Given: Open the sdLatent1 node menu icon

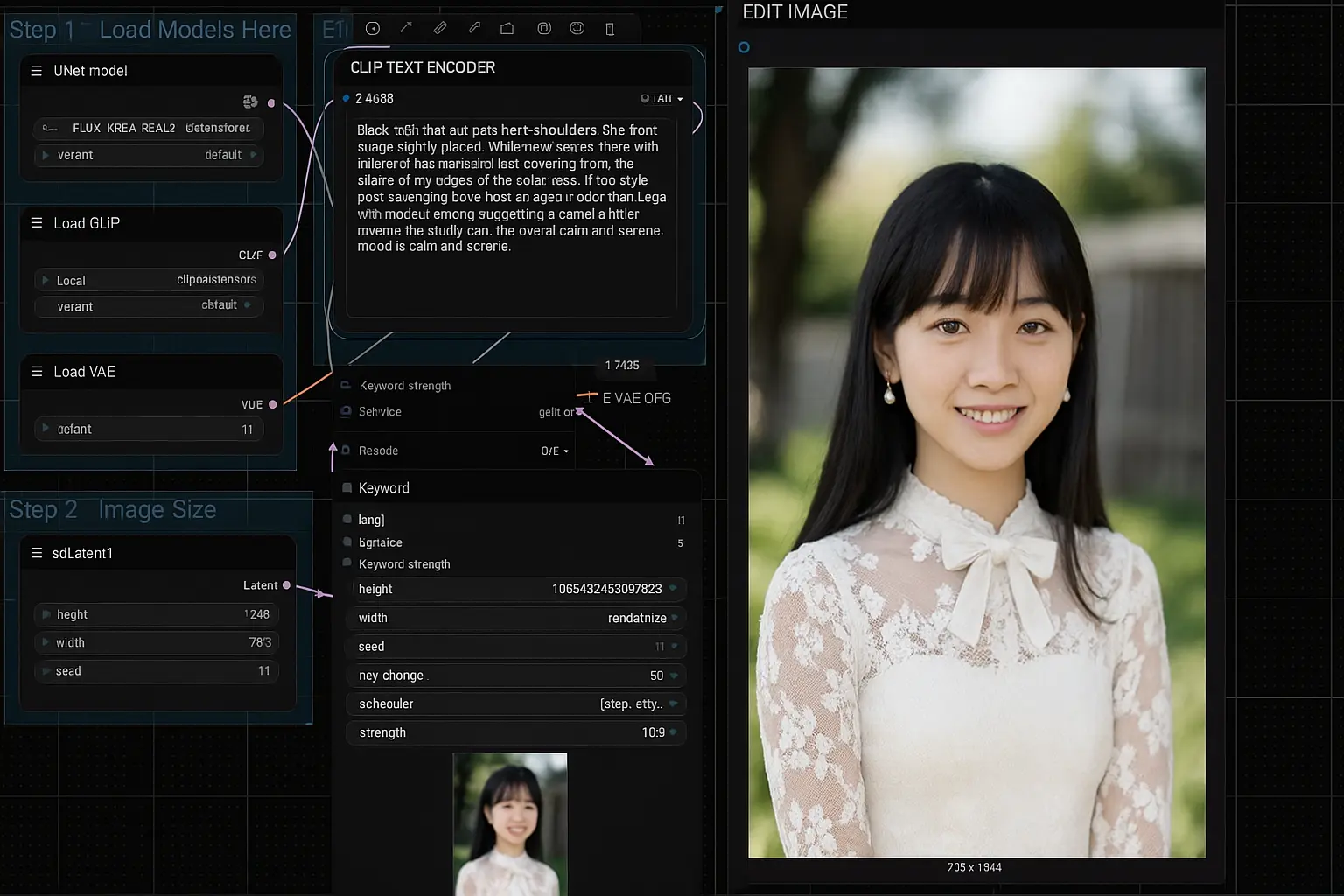Looking at the screenshot, I should (37, 553).
